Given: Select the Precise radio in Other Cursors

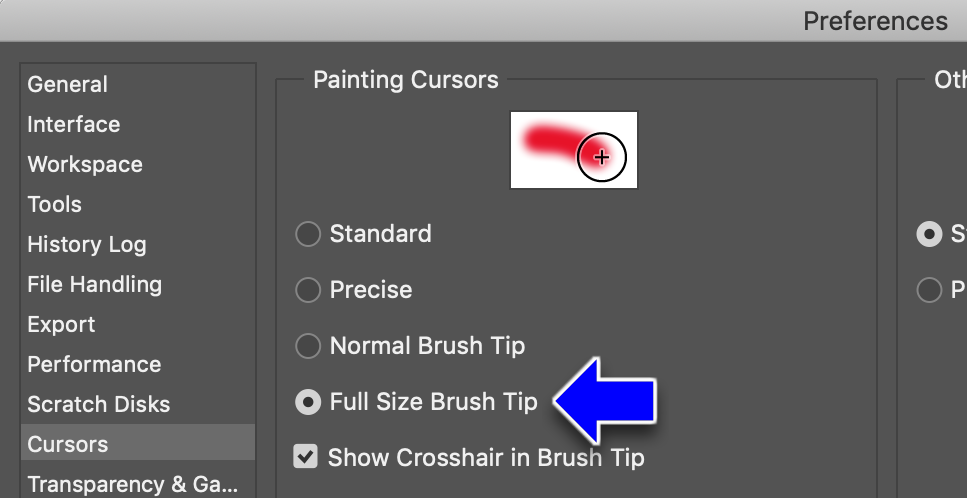Looking at the screenshot, I should tap(929, 290).
